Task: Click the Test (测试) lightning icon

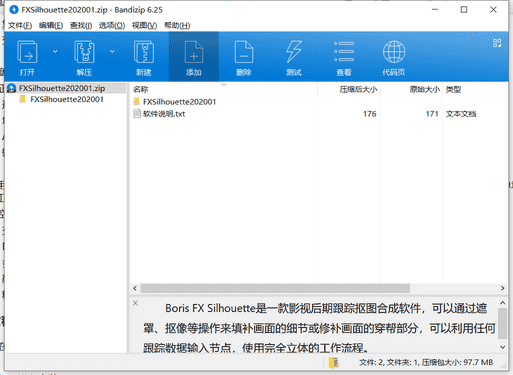Action: pos(294,52)
